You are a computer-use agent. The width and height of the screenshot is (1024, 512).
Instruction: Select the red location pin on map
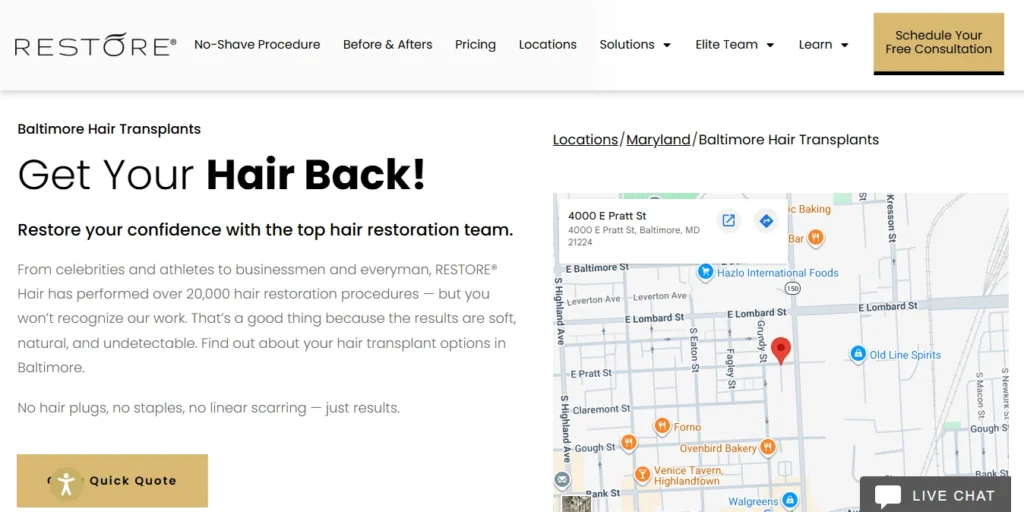point(780,351)
